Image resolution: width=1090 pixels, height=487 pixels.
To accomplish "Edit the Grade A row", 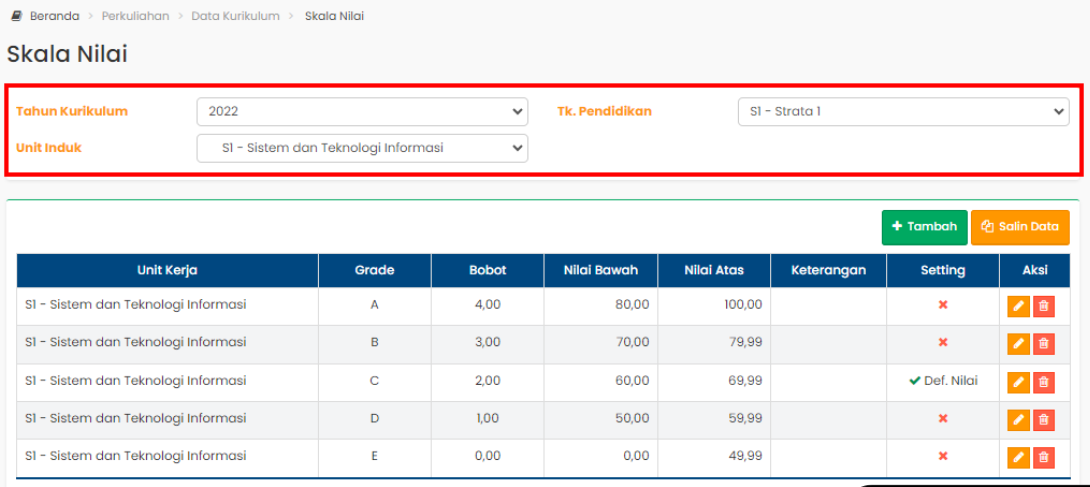I will tap(1018, 306).
